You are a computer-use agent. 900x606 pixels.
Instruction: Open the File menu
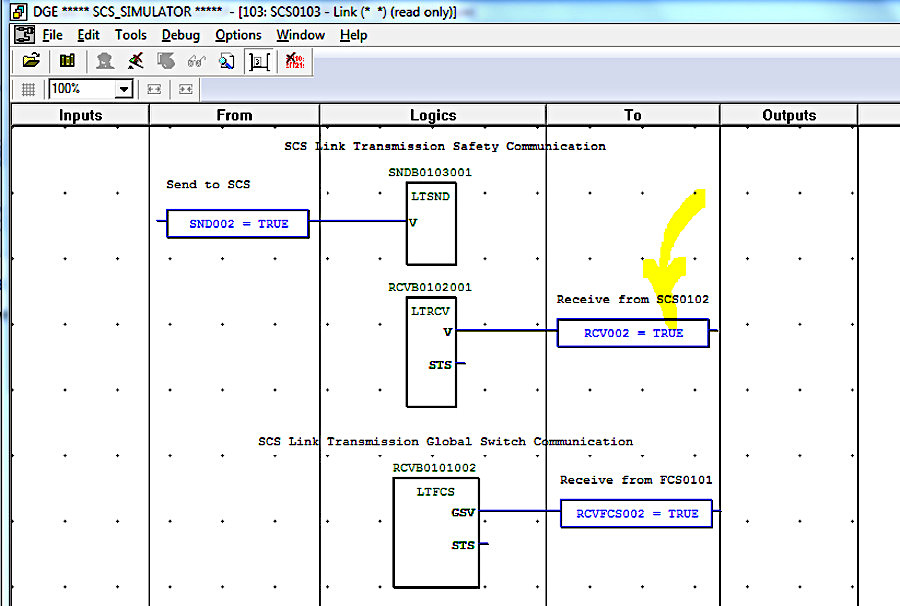pyautogui.click(x=52, y=35)
